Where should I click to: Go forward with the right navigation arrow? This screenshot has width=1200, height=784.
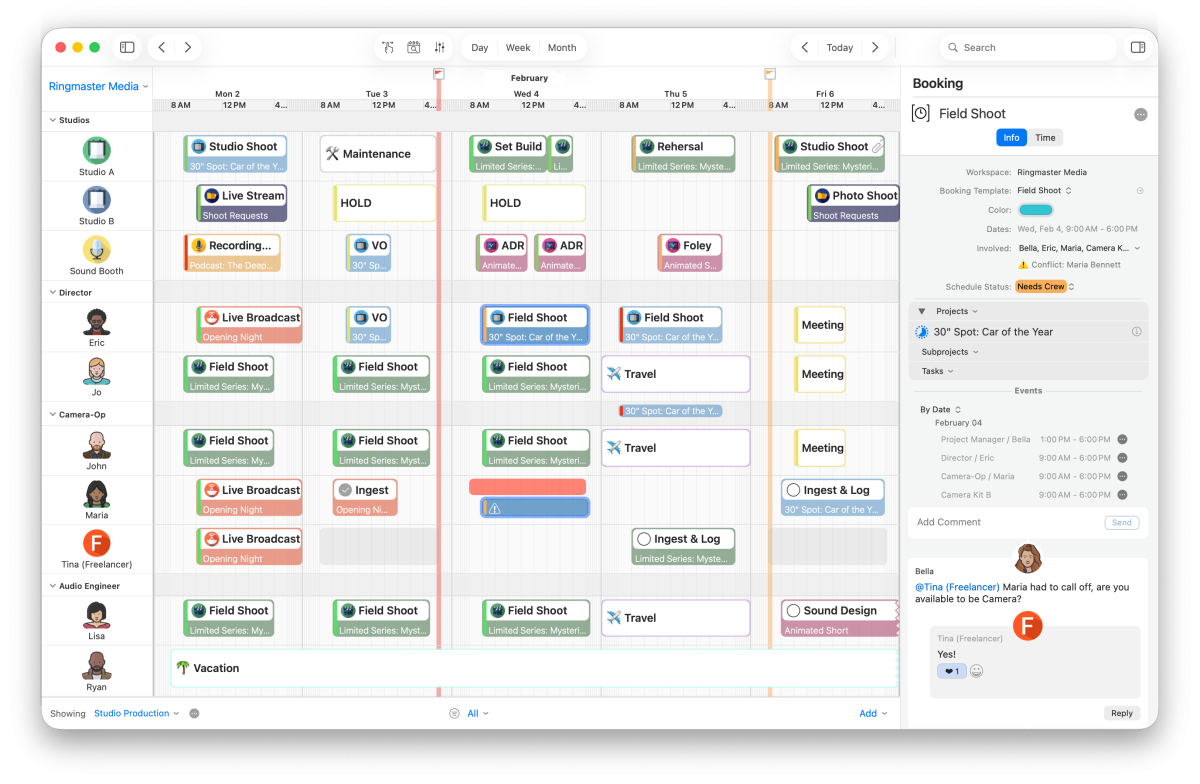pos(187,47)
